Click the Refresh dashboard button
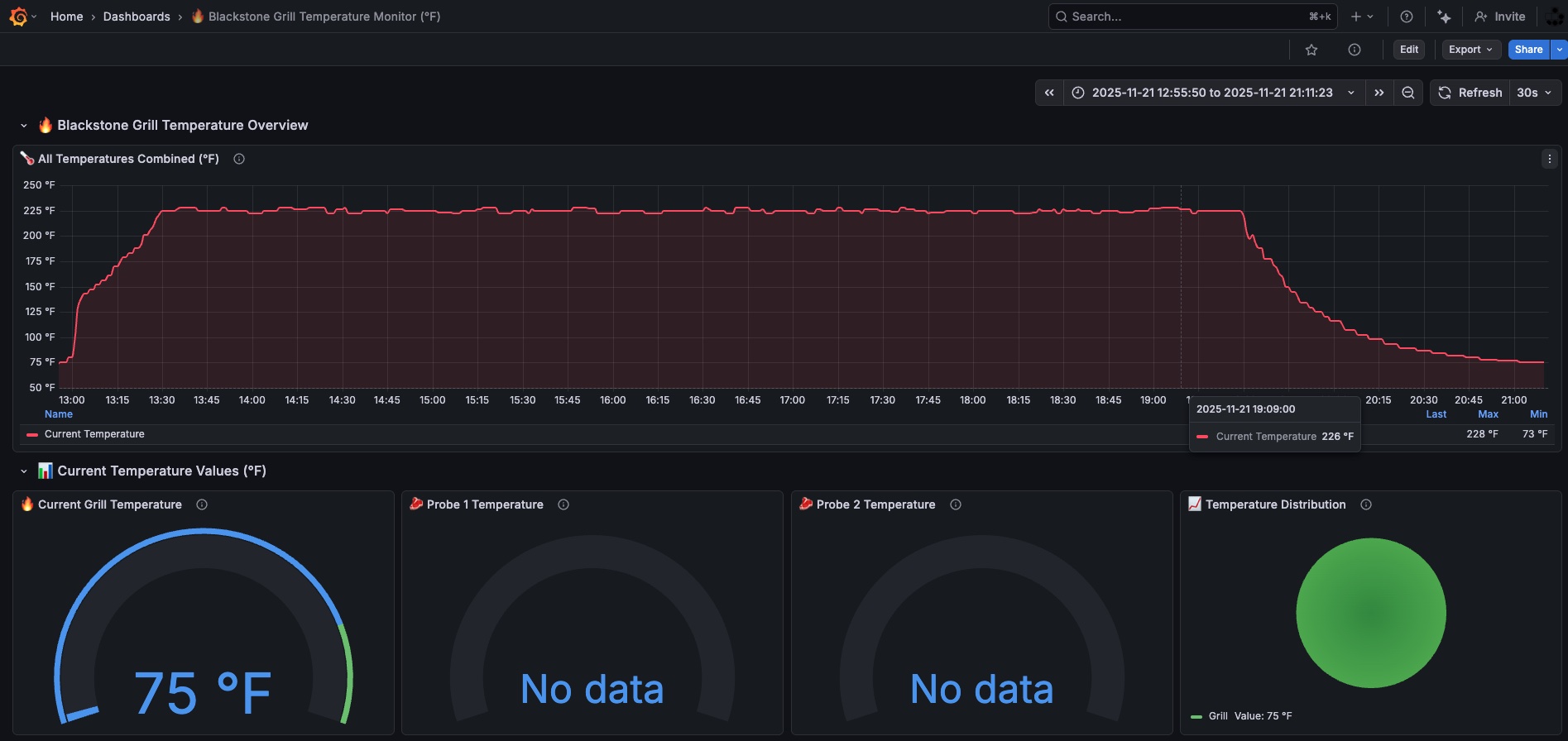Image resolution: width=1568 pixels, height=741 pixels. [1470, 93]
